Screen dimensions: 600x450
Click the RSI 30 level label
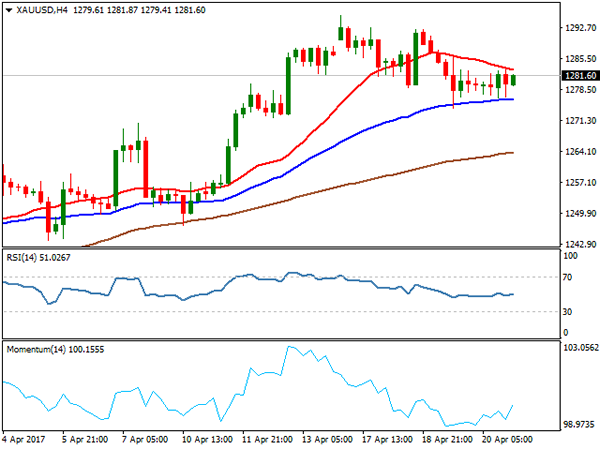[x=567, y=312]
